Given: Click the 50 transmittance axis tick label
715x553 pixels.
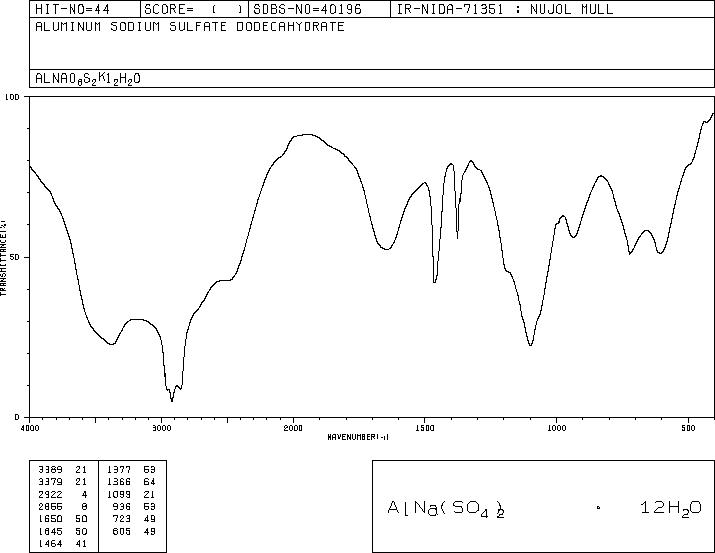Looking at the screenshot, I should tap(14, 257).
